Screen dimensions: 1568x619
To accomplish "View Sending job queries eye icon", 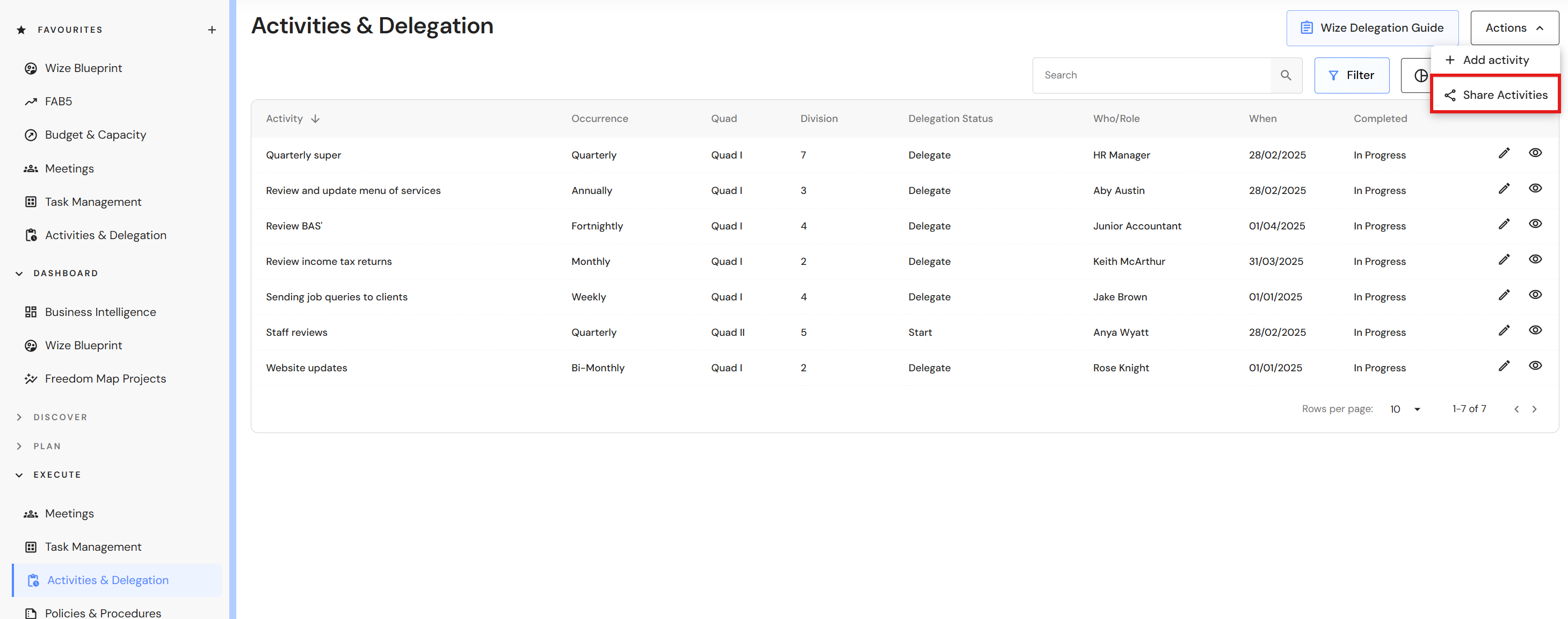I will [x=1535, y=296].
